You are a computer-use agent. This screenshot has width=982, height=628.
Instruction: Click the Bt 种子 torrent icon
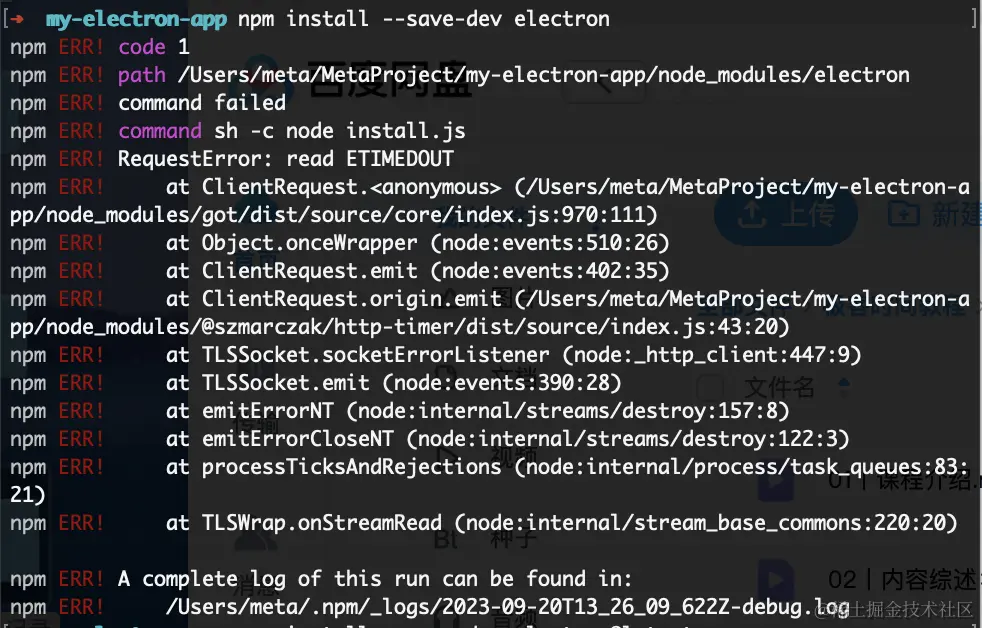tap(447, 539)
